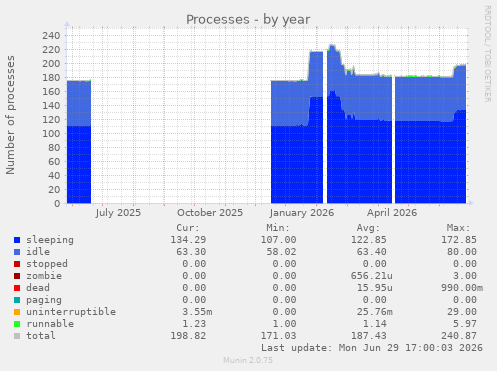
Task: Click uninterruptible average value 25.76m
Action: click(x=375, y=312)
